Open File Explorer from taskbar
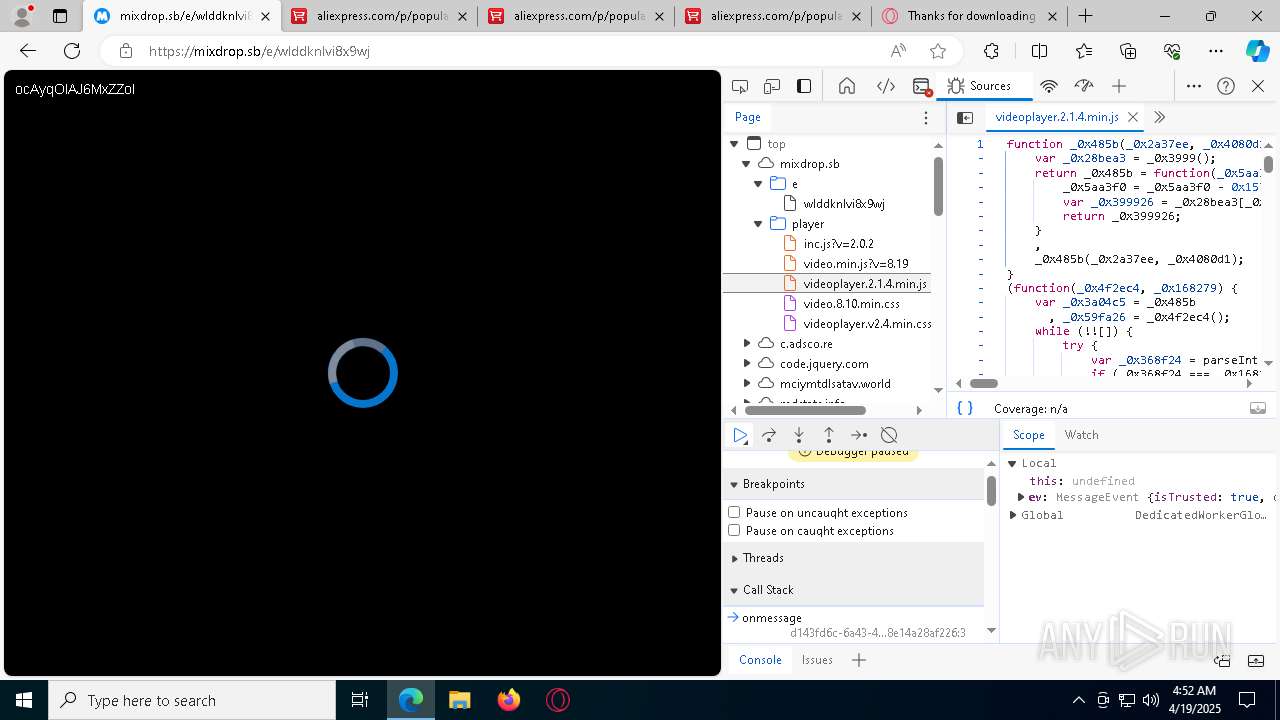This screenshot has height=720, width=1280. click(460, 700)
